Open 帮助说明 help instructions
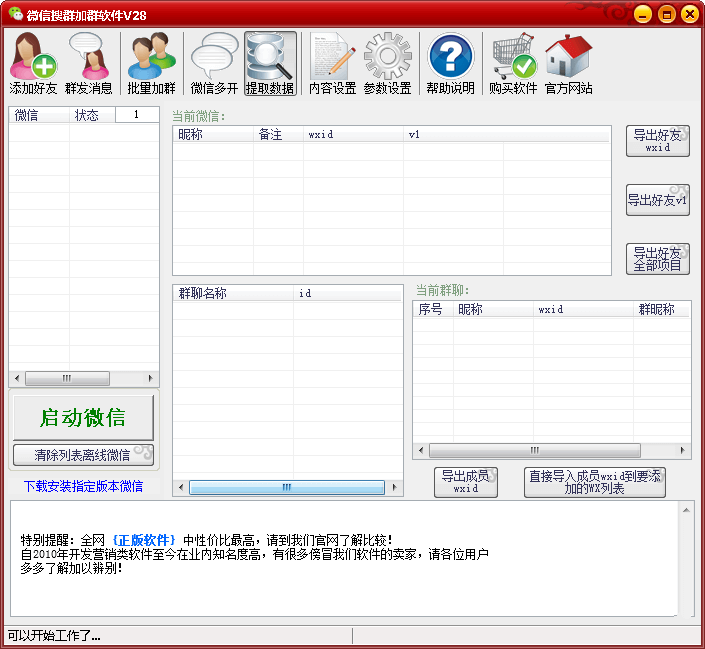705x649 pixels. click(451, 63)
